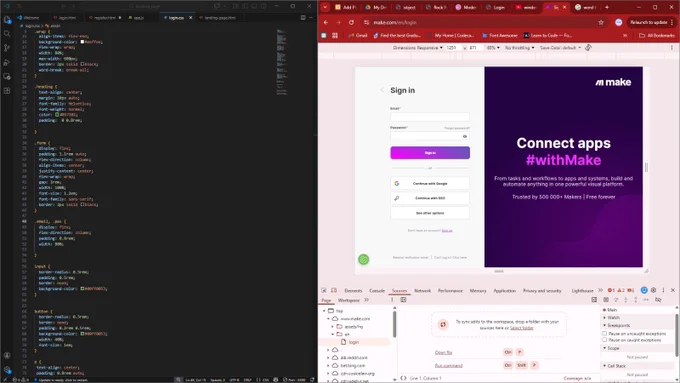Image resolution: width=680 pixels, height=383 pixels.
Task: Collapse www.make.com node in Sources tree
Action: tap(329, 319)
